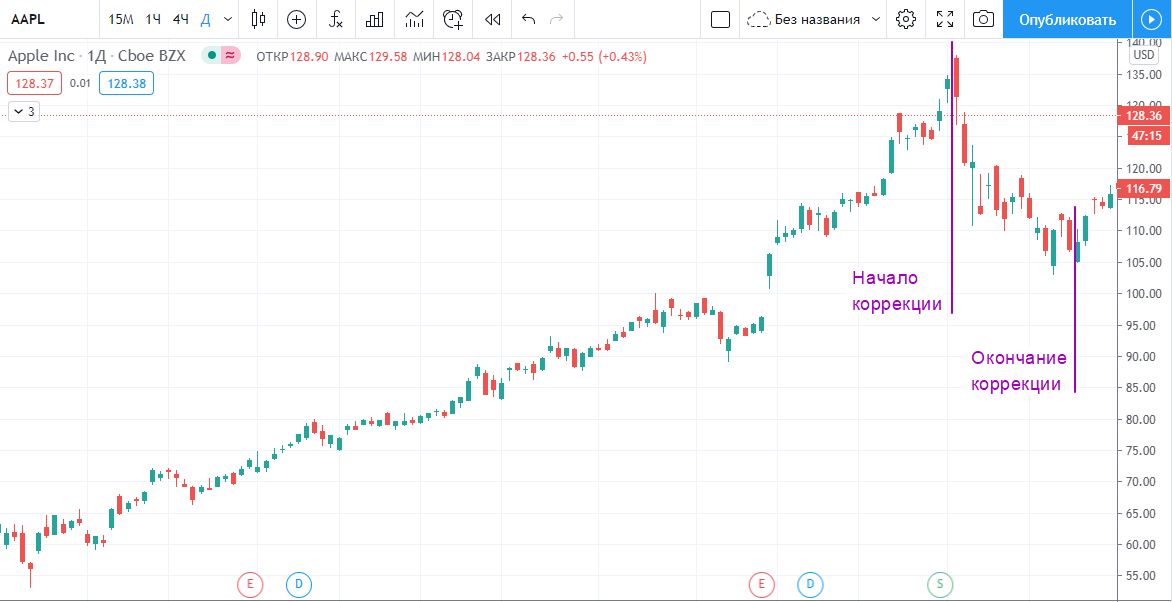Expand the collapsed indicators list labeled 3
This screenshot has width=1172, height=602.
tap(24, 112)
